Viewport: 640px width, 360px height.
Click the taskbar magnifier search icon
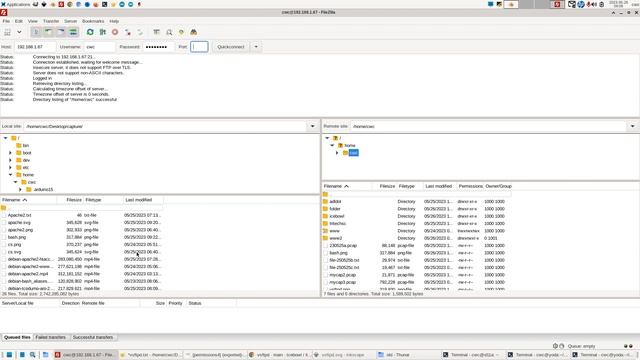pyautogui.click(x=33, y=355)
